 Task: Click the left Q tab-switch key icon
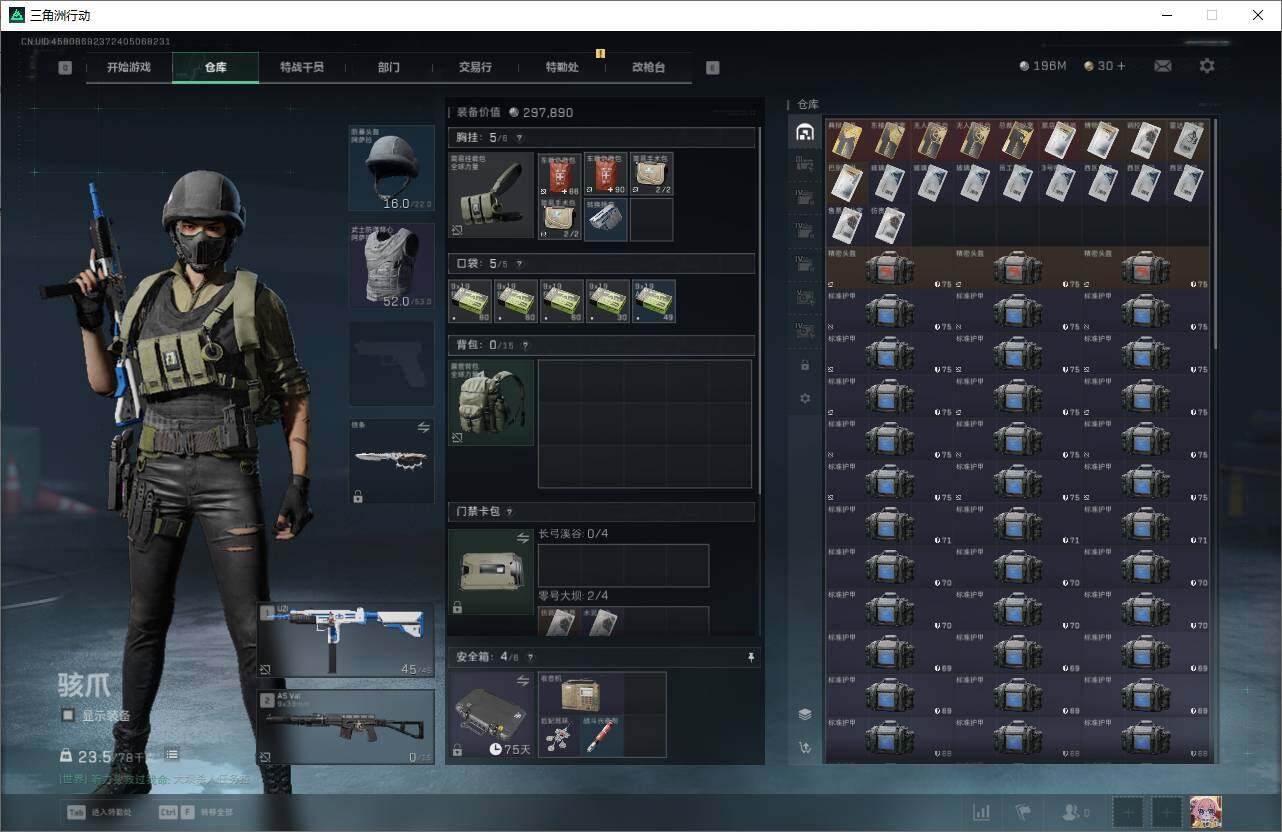65,68
